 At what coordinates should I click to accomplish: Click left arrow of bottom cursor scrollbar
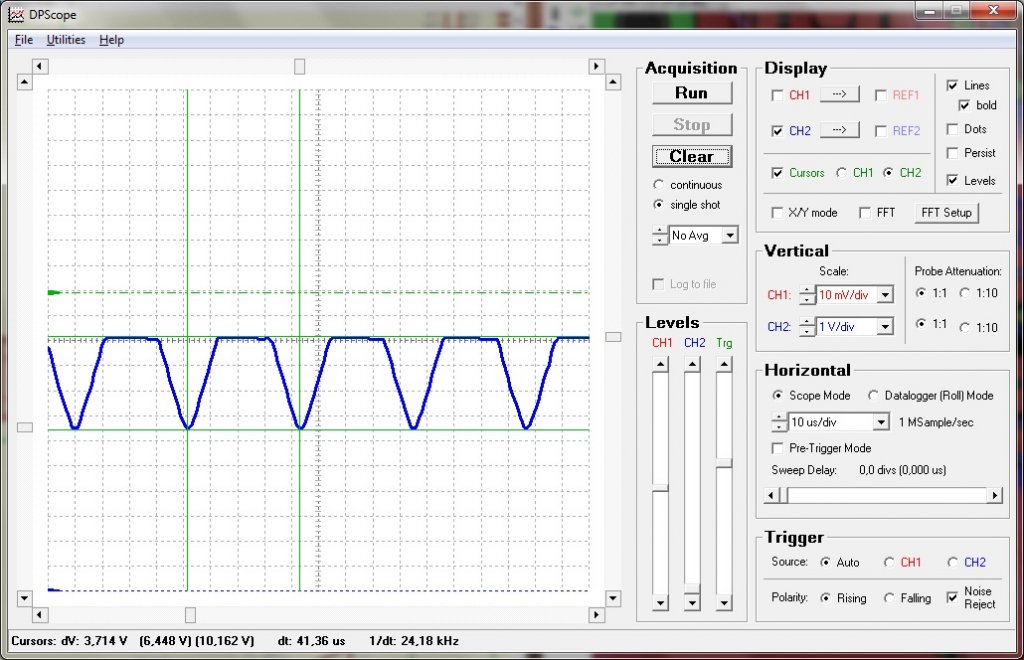pyautogui.click(x=40, y=614)
